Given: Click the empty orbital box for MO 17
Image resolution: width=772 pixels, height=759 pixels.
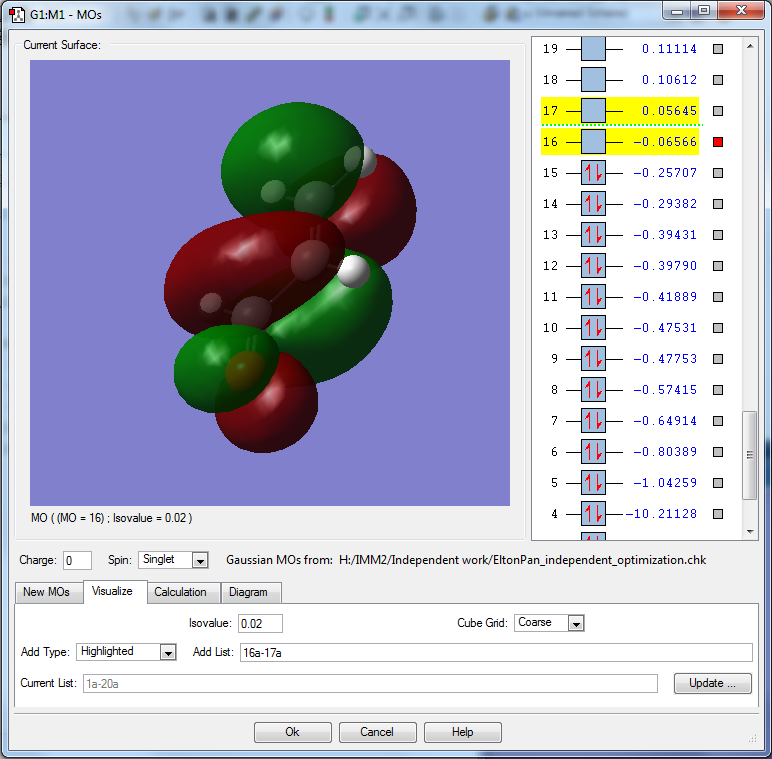Looking at the screenshot, I should [x=593, y=111].
